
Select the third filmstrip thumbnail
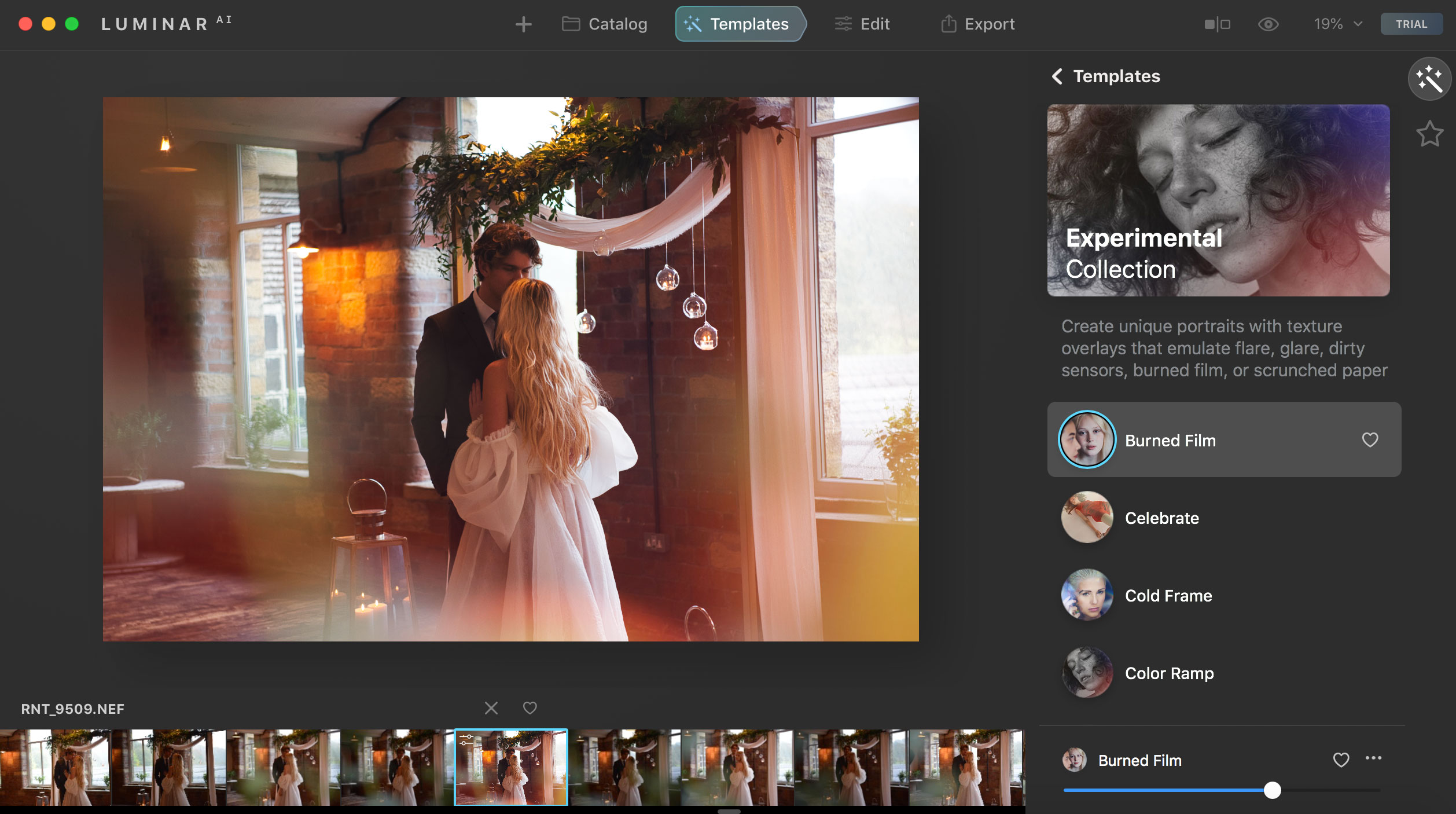pos(282,768)
